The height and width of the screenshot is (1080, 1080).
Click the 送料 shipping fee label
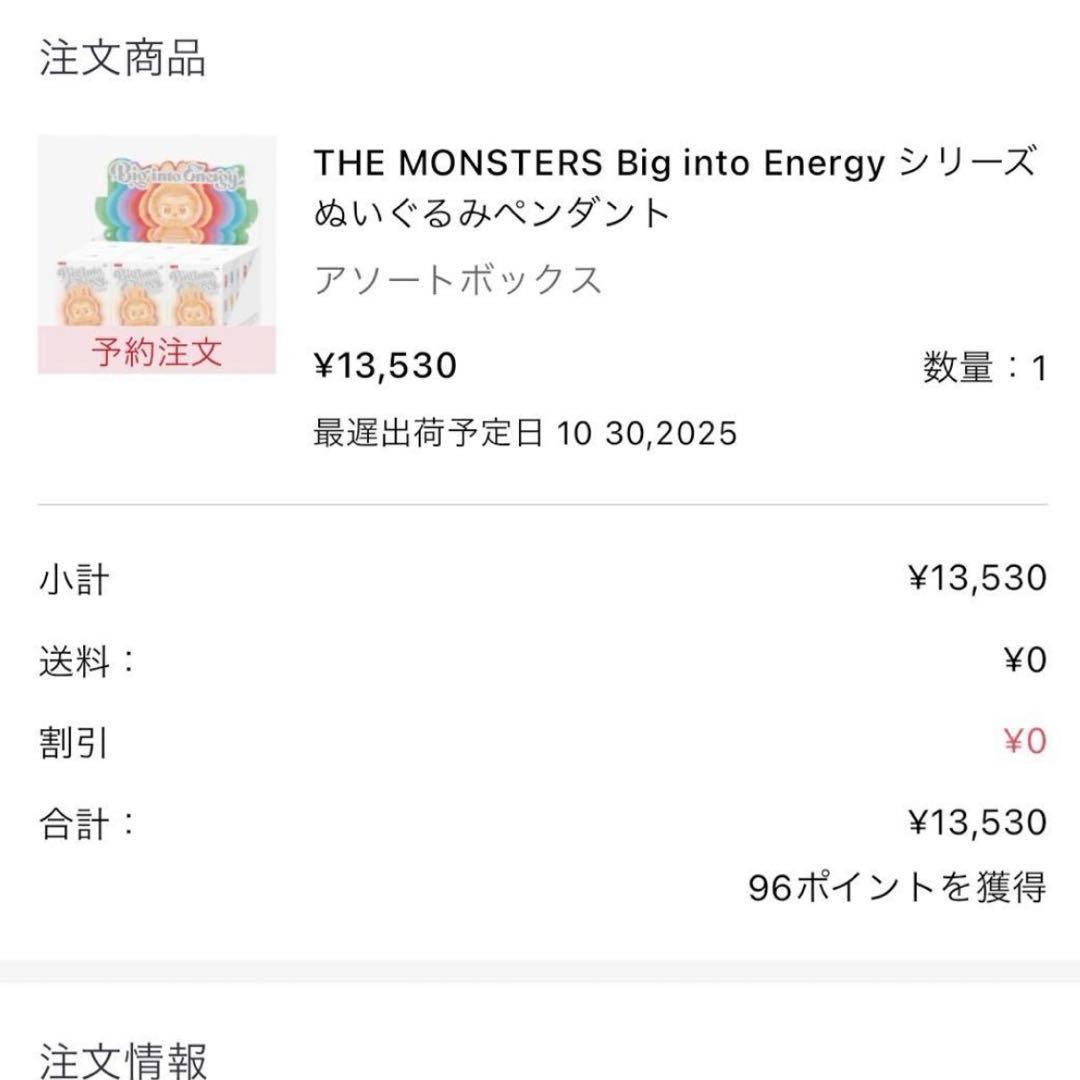[x=86, y=660]
